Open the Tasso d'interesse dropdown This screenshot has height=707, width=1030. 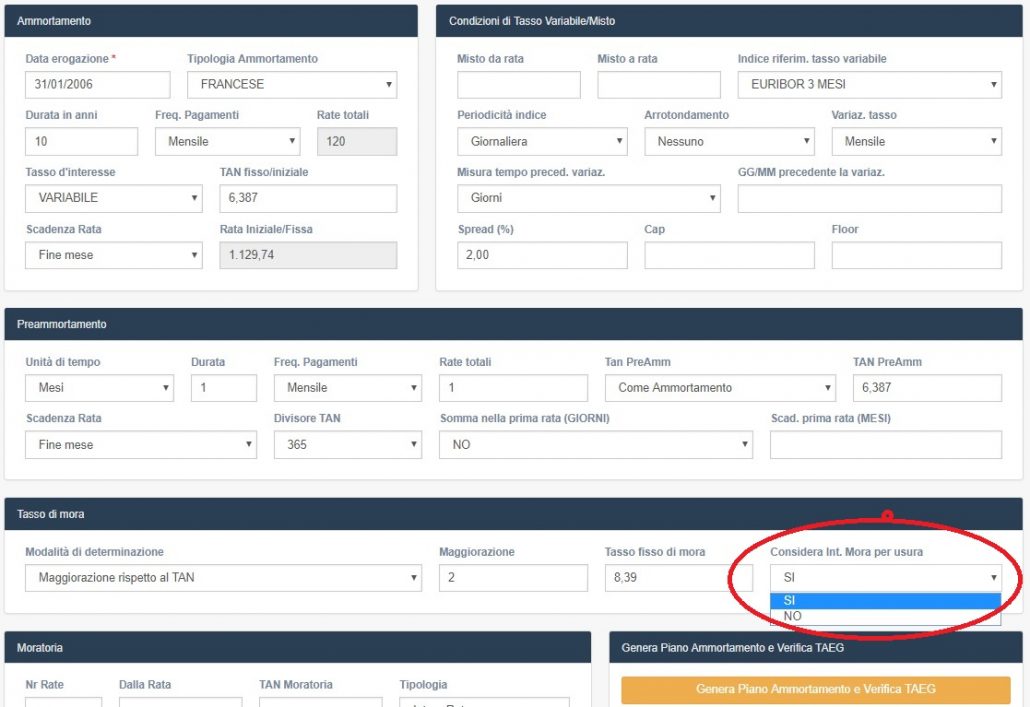click(x=114, y=198)
